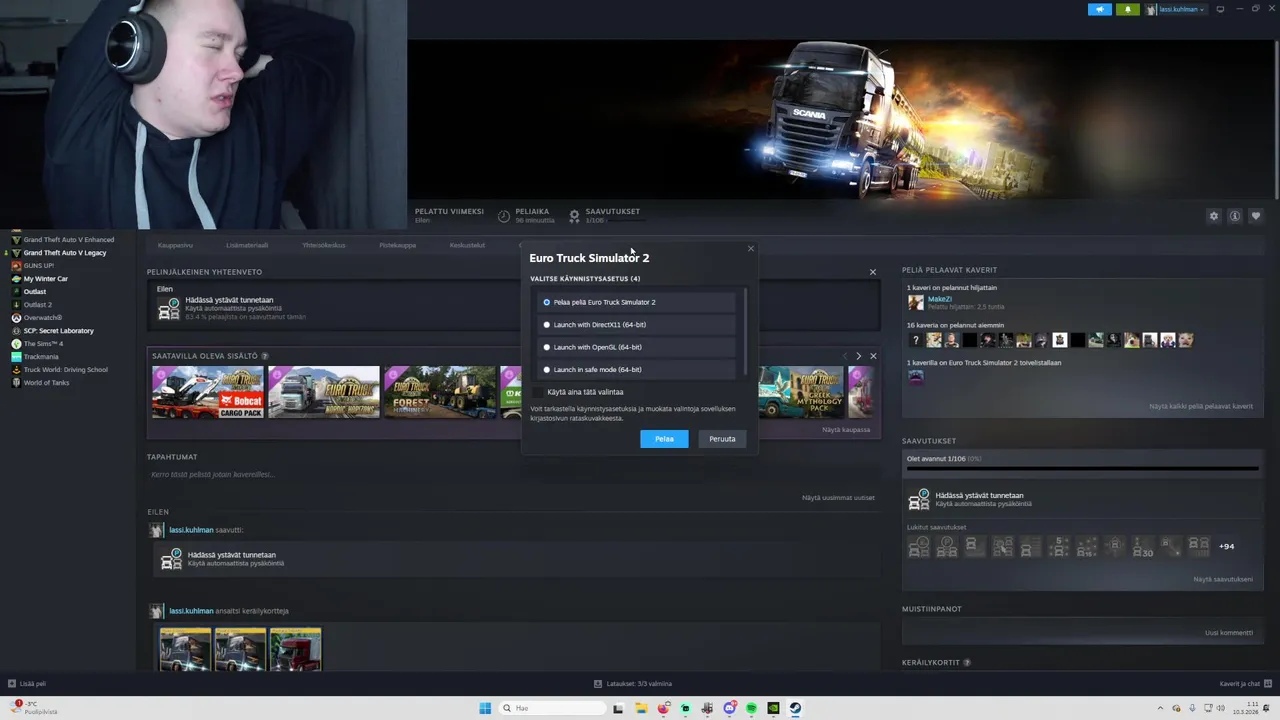Click 'Näytä saavutukseni' link

tap(1223, 579)
